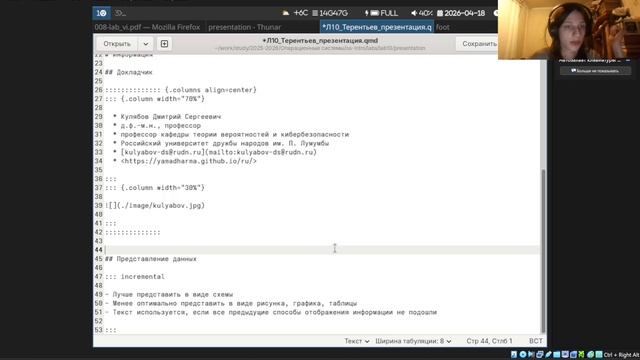Screen dimensions: 640x360
Task: Click the line 'Лучше представить в виде схемы'
Action: point(169,294)
